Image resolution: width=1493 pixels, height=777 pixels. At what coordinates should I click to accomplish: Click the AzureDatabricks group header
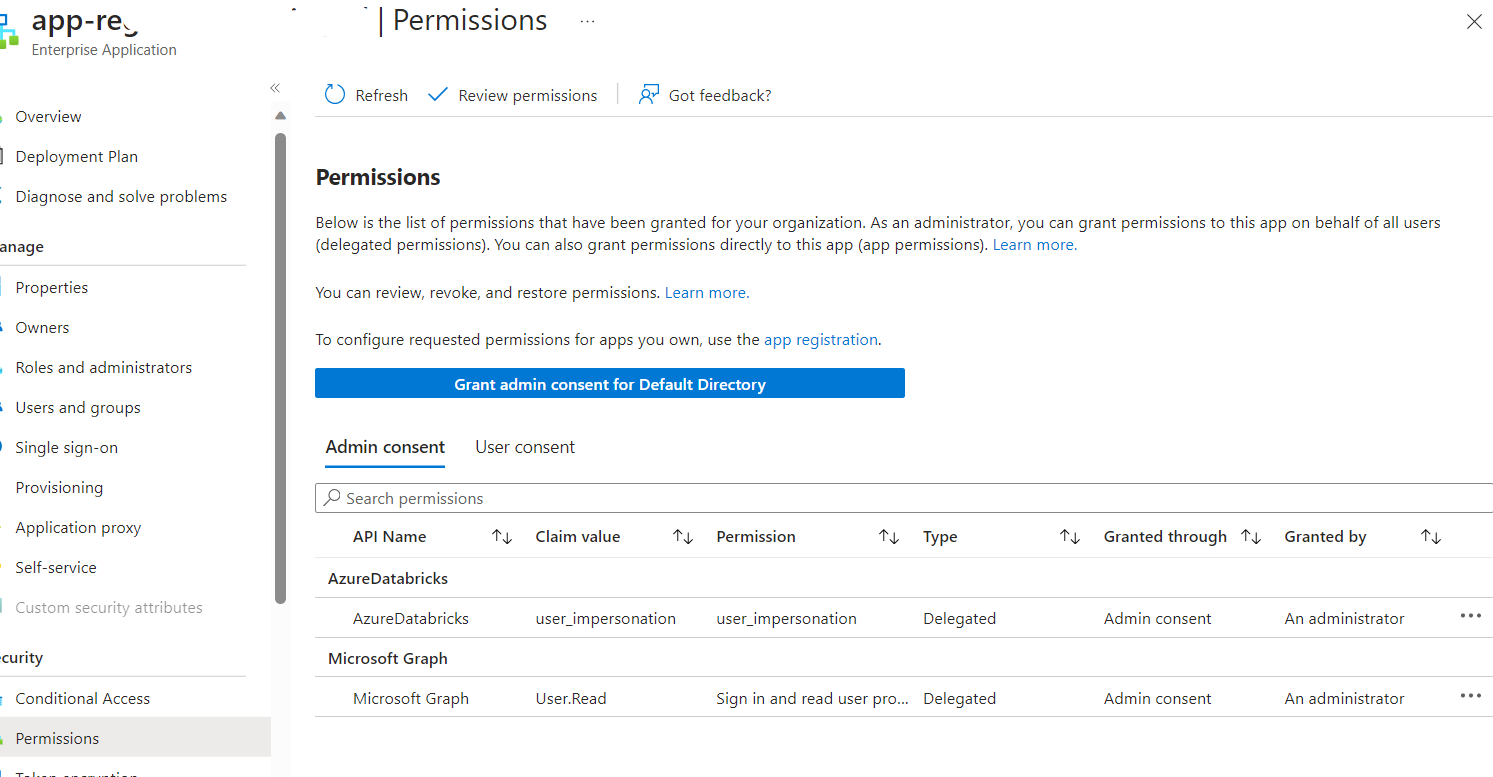point(388,579)
